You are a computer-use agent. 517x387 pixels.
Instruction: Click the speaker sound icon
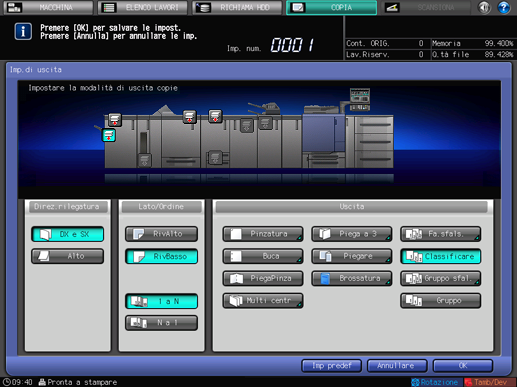pos(484,7)
